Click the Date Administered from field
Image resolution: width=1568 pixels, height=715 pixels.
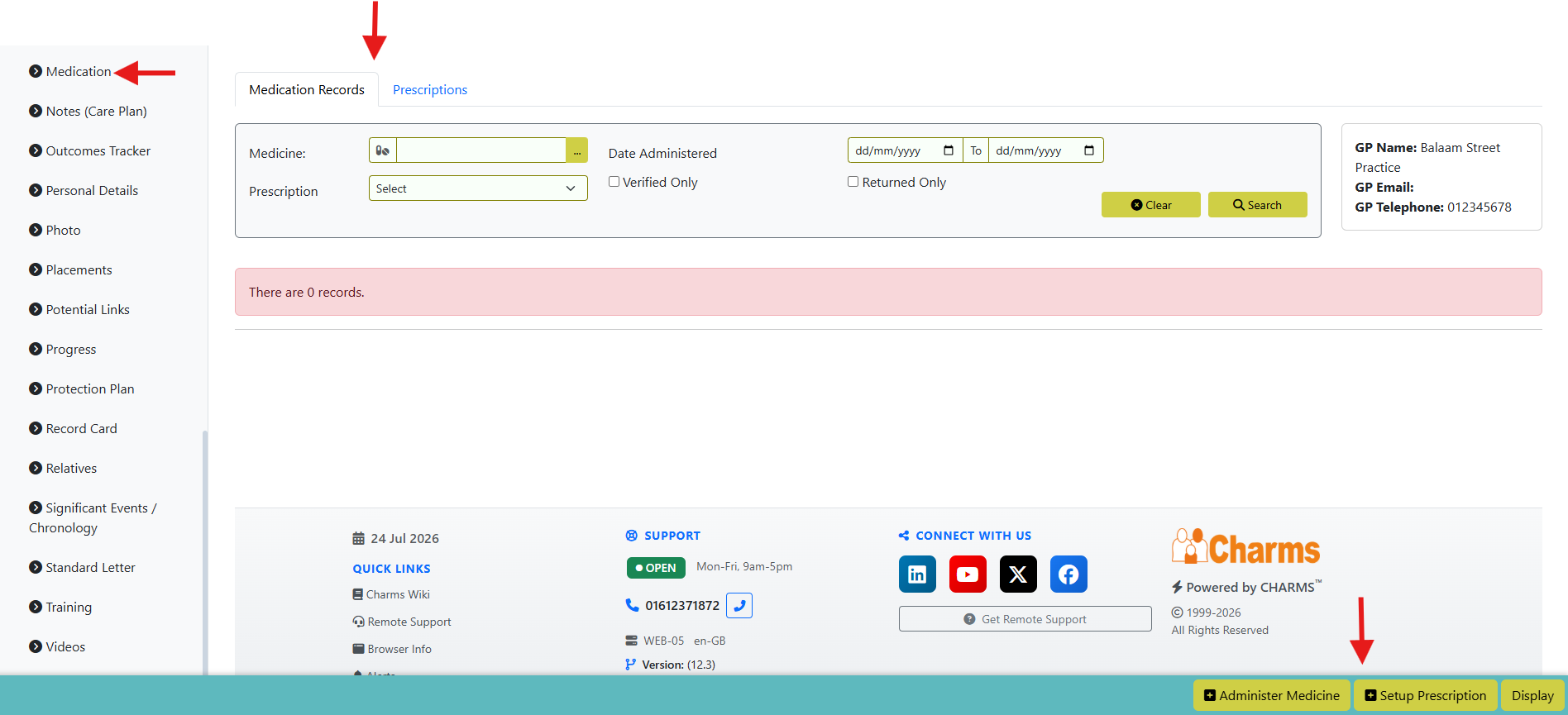[x=906, y=150]
